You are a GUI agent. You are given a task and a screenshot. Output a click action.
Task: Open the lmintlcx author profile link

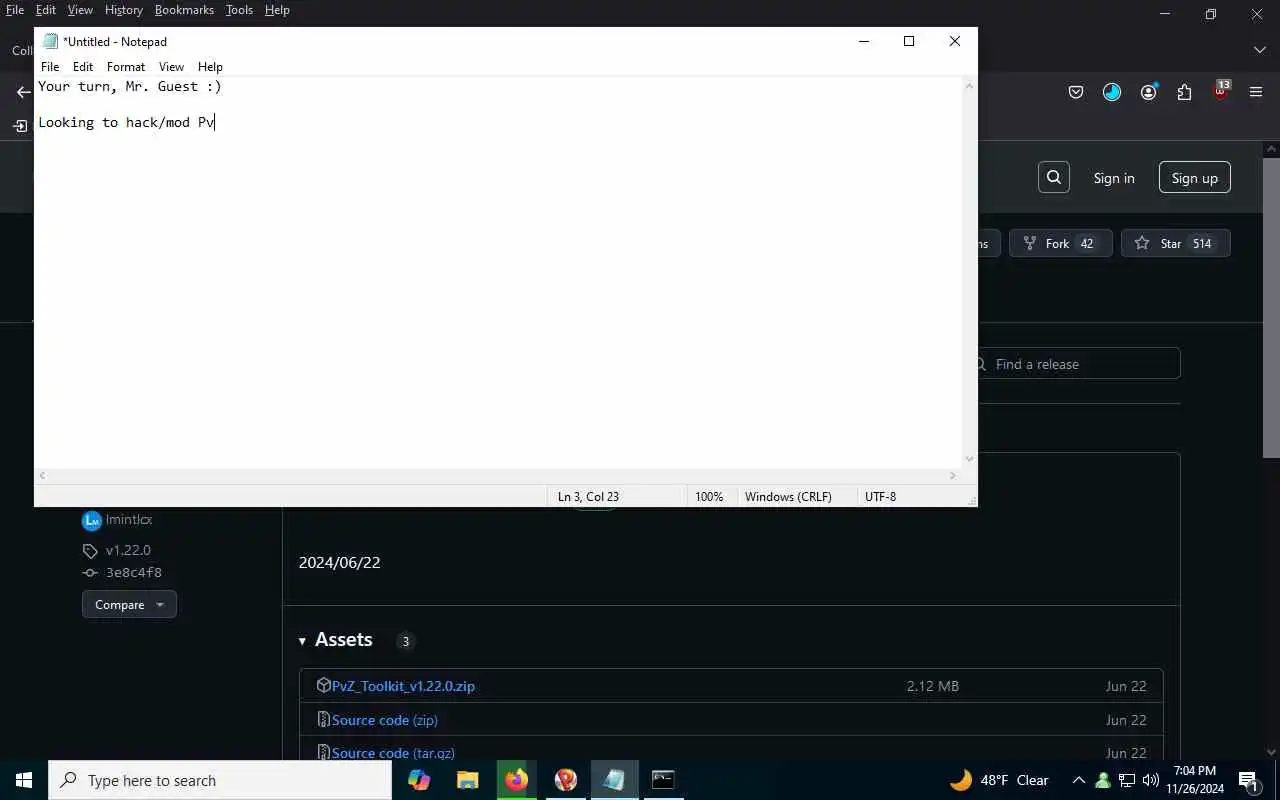coord(129,520)
